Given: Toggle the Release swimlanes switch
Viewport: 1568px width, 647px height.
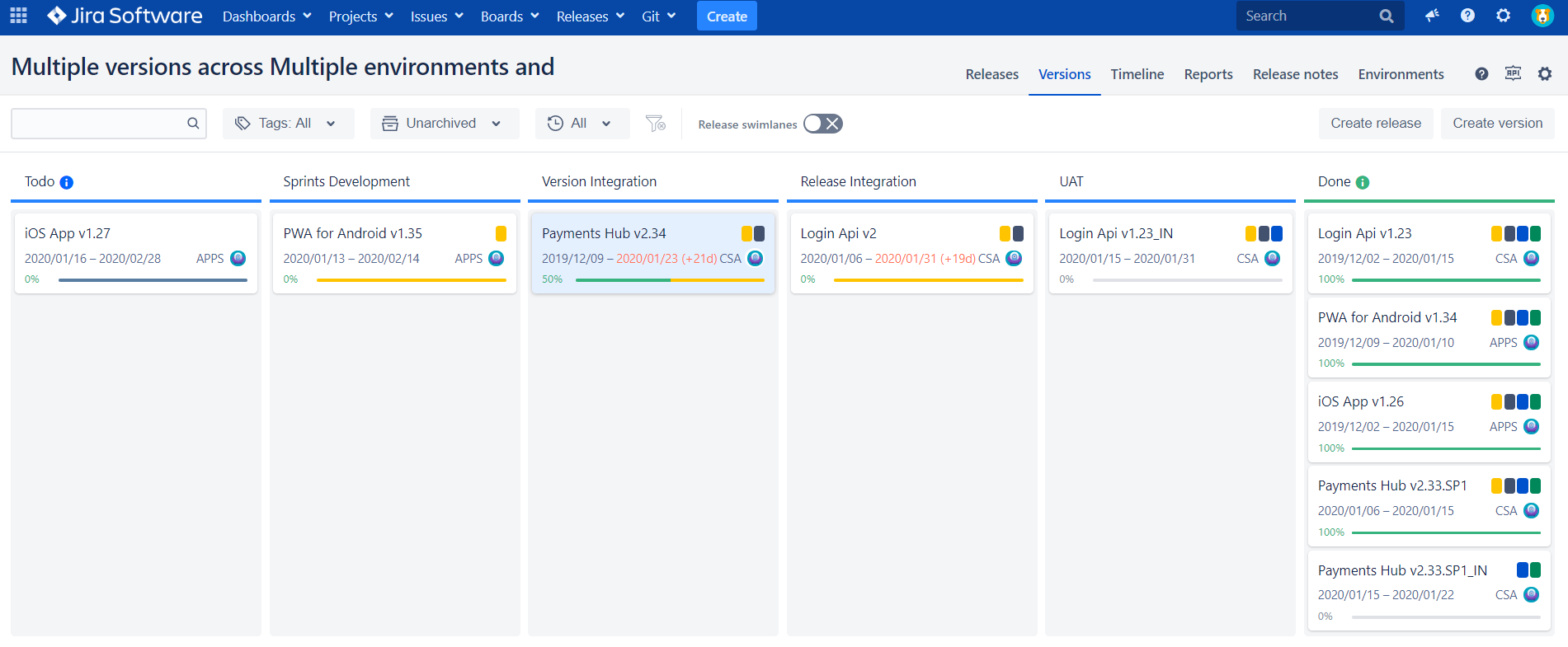Looking at the screenshot, I should 822,124.
